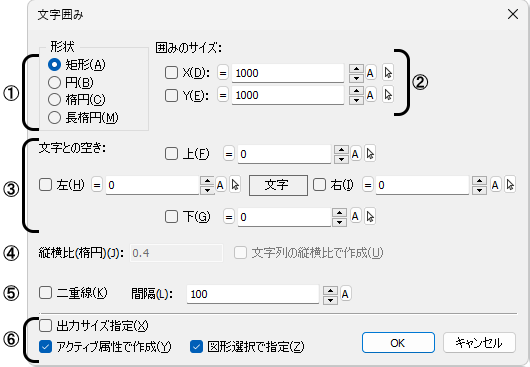The height and width of the screenshot is (367, 530).
Task: Click the equals icon before 下(G) value
Action: [229, 217]
